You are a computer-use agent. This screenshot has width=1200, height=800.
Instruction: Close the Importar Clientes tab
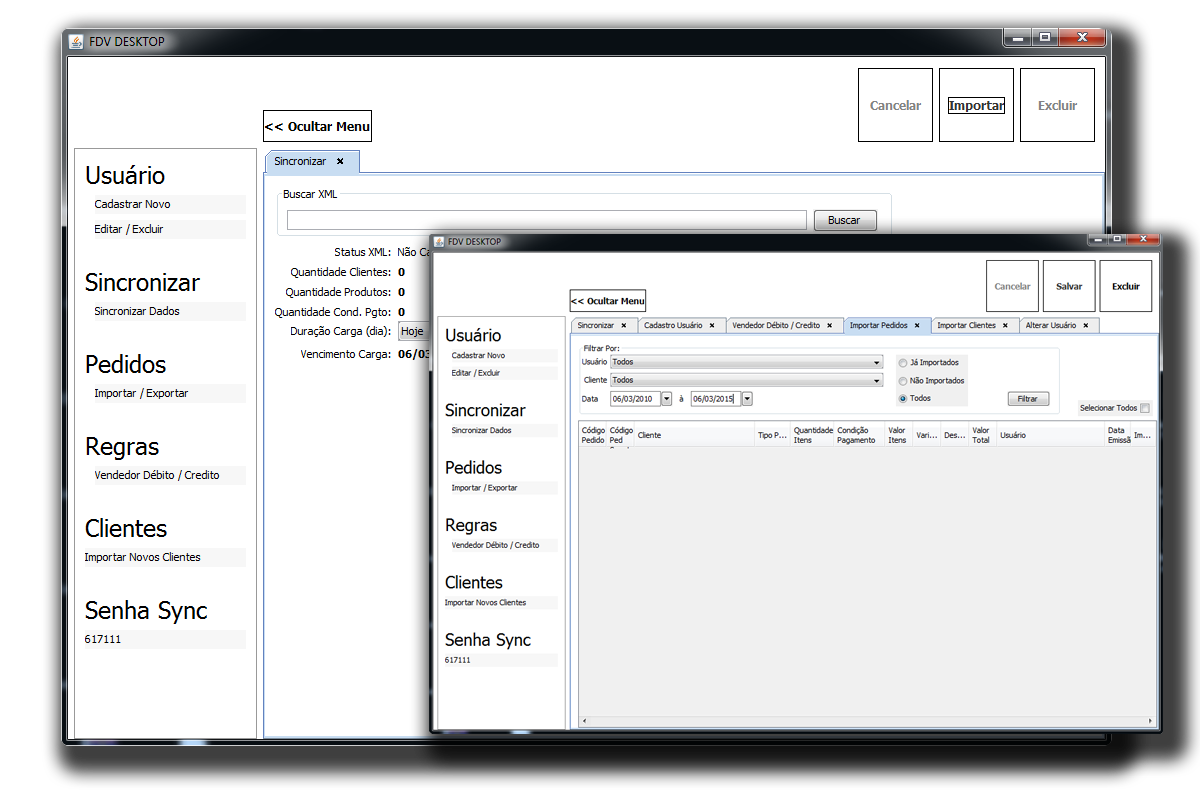pyautogui.click(x=1005, y=326)
